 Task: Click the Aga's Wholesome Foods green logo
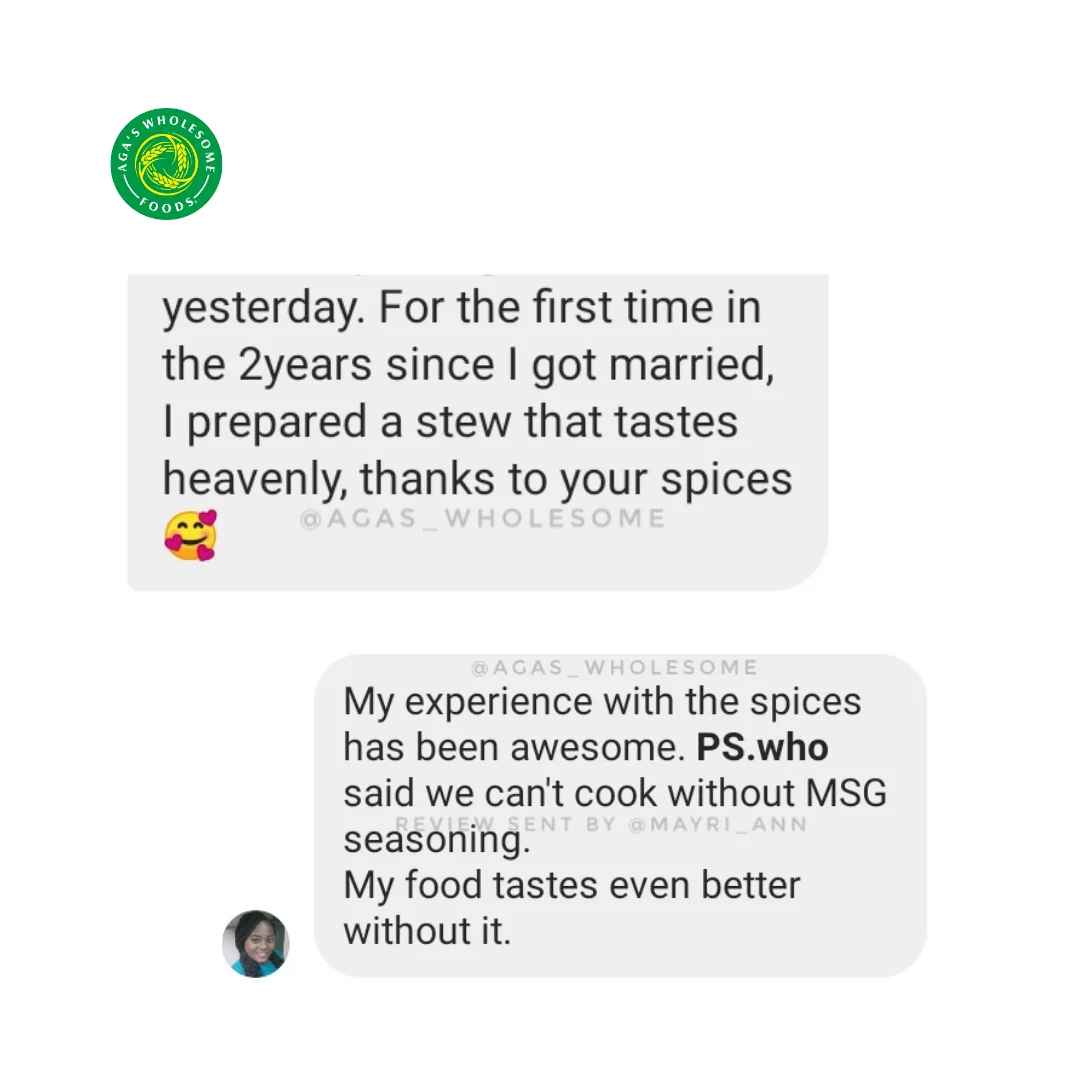(166, 164)
